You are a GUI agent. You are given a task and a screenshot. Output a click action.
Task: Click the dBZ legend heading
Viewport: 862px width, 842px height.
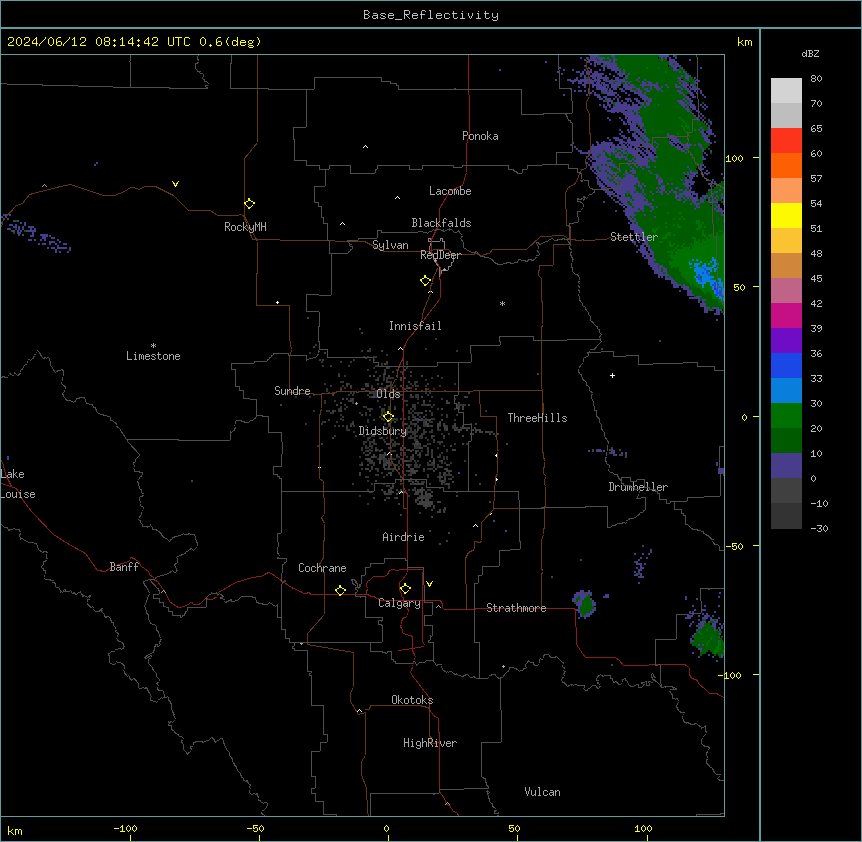tap(810, 53)
